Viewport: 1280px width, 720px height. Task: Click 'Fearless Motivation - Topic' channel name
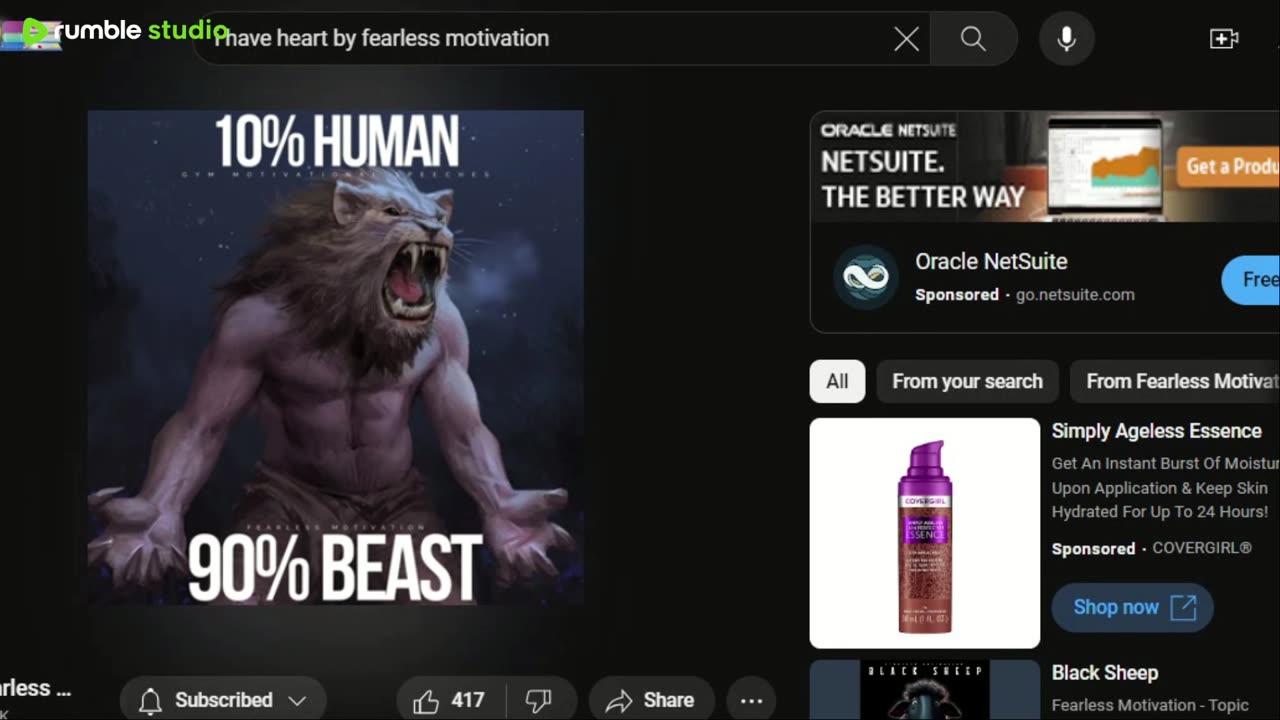pyautogui.click(x=1150, y=706)
